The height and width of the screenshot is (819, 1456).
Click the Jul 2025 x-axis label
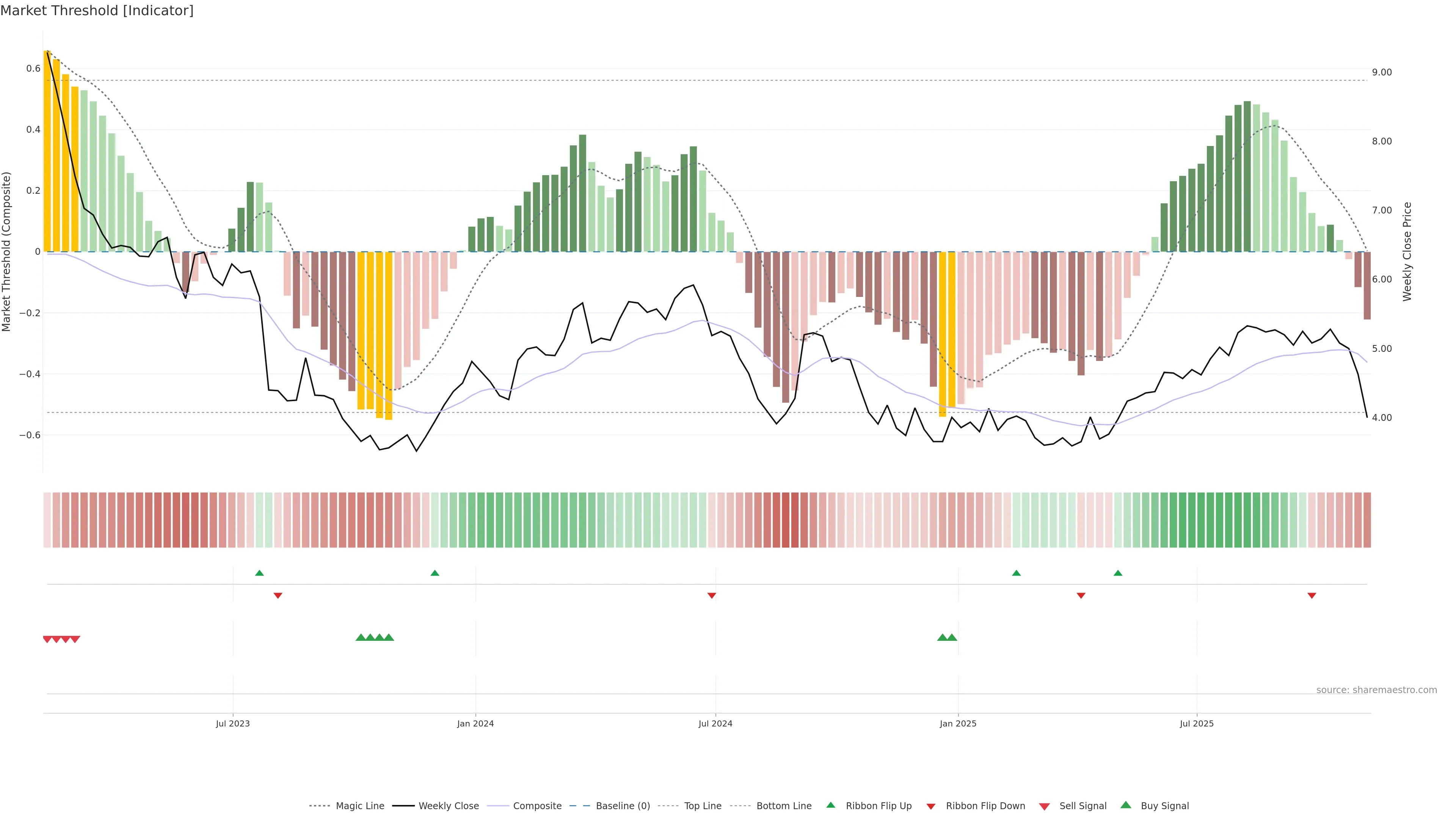(1196, 723)
